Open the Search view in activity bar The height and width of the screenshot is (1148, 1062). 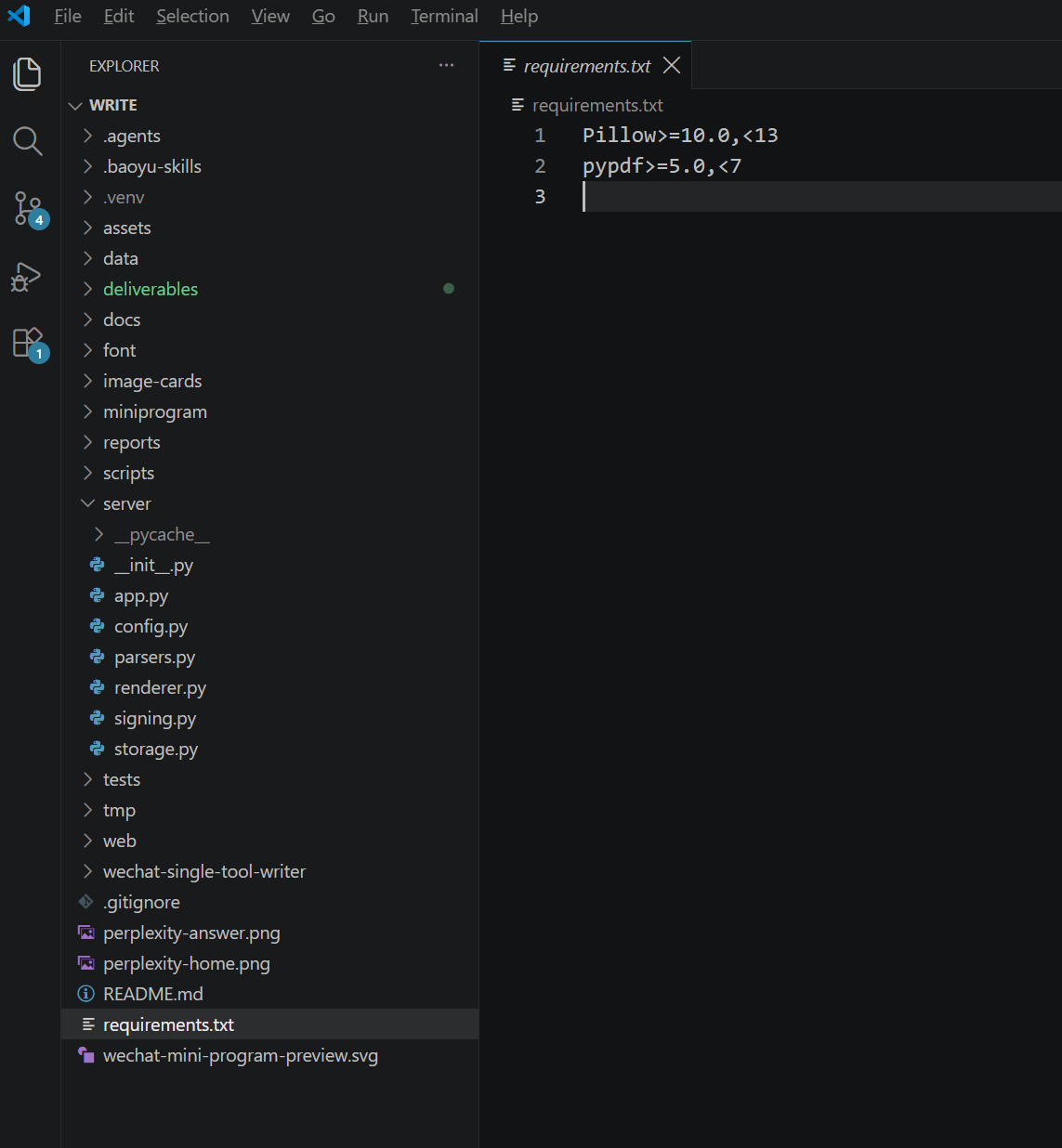point(28,141)
